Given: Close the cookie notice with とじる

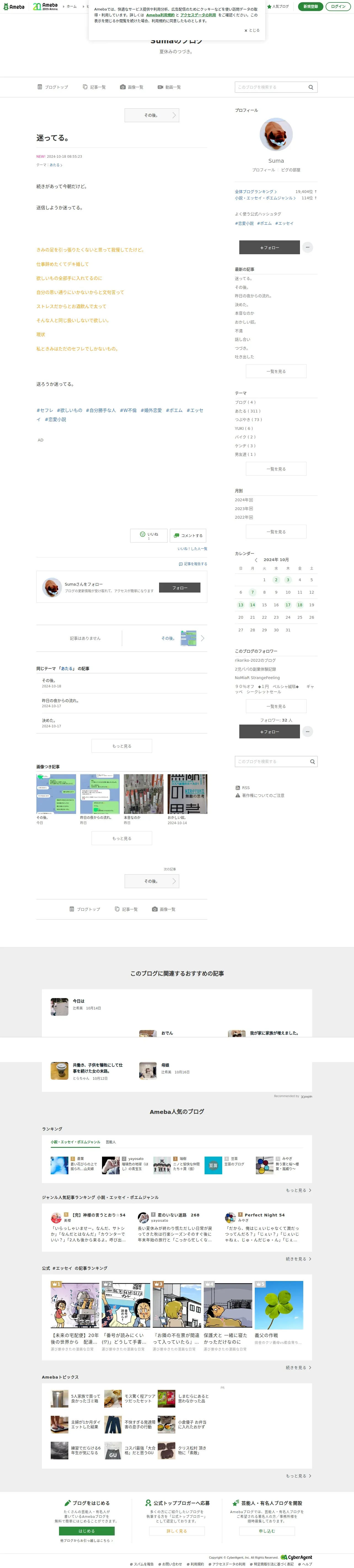Looking at the screenshot, I should click(x=252, y=30).
